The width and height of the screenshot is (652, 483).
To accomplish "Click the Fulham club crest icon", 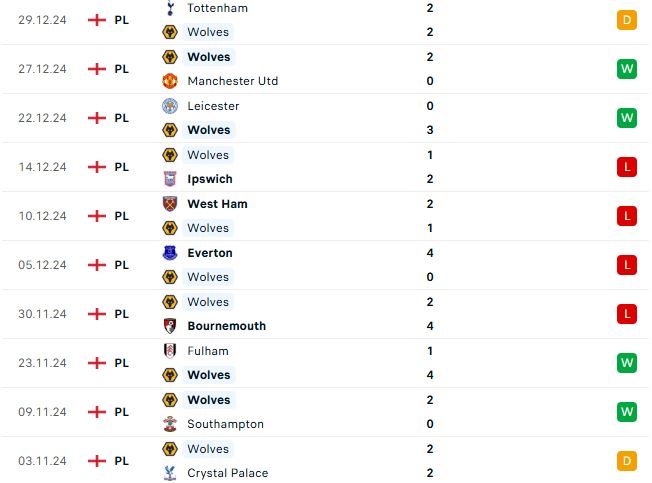I will pos(170,351).
